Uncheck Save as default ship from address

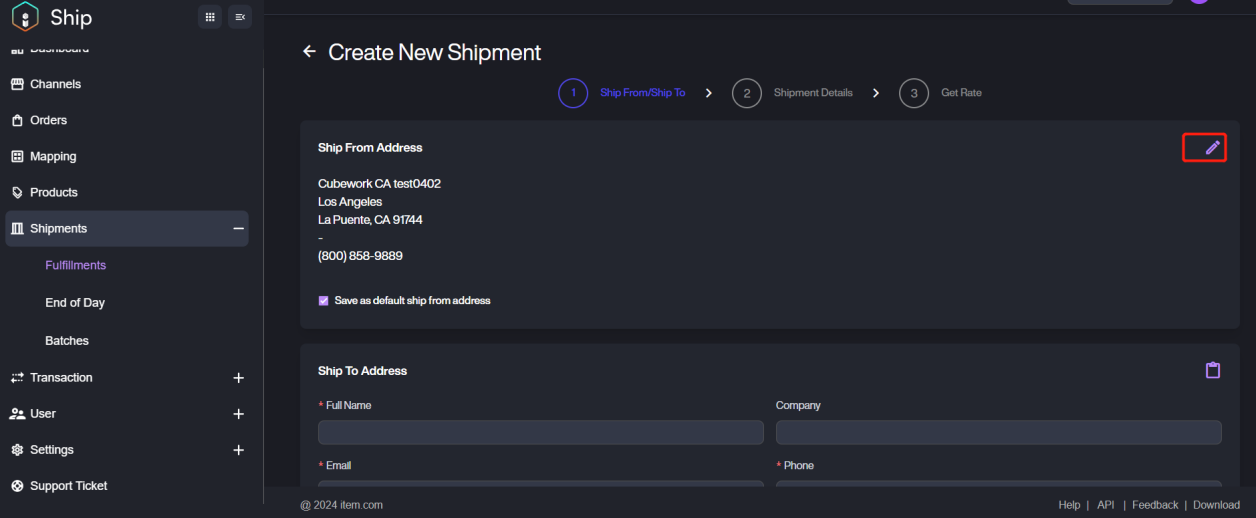point(324,300)
